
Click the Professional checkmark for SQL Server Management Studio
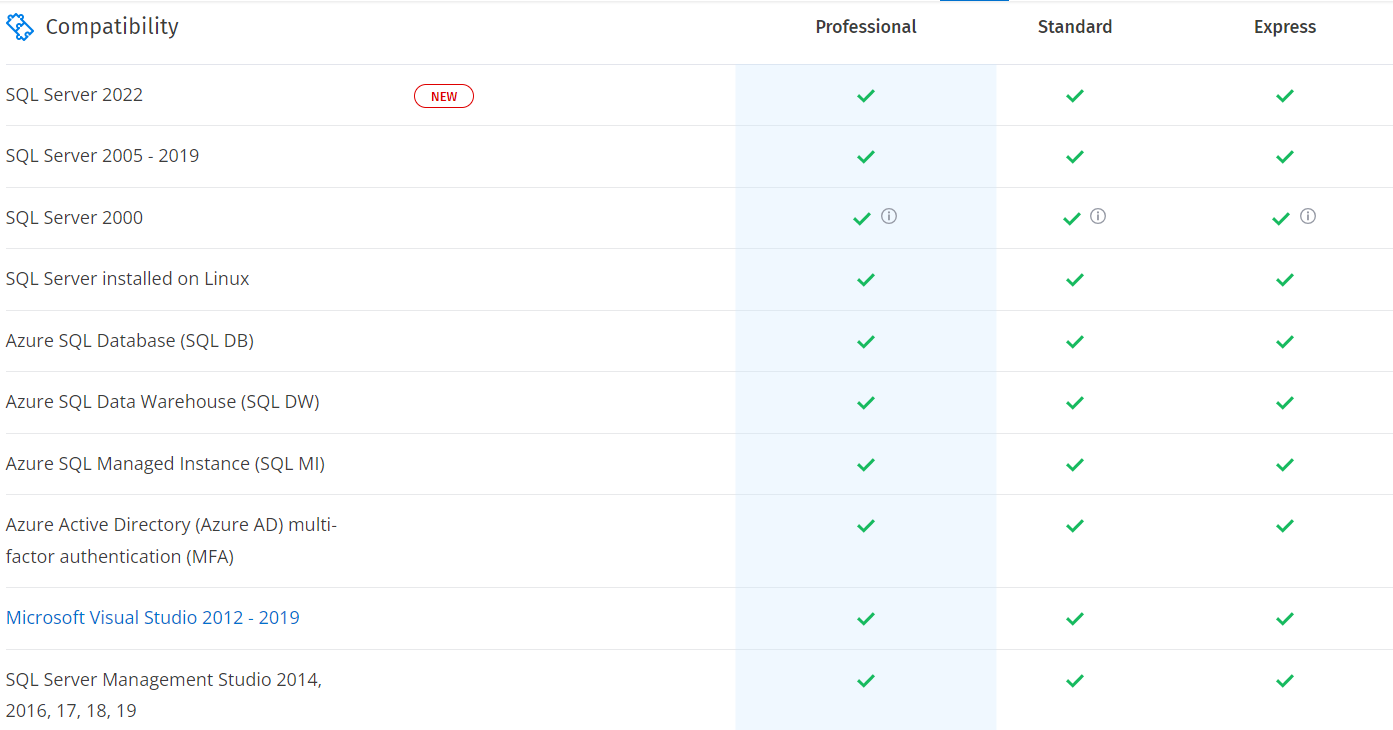coord(866,681)
